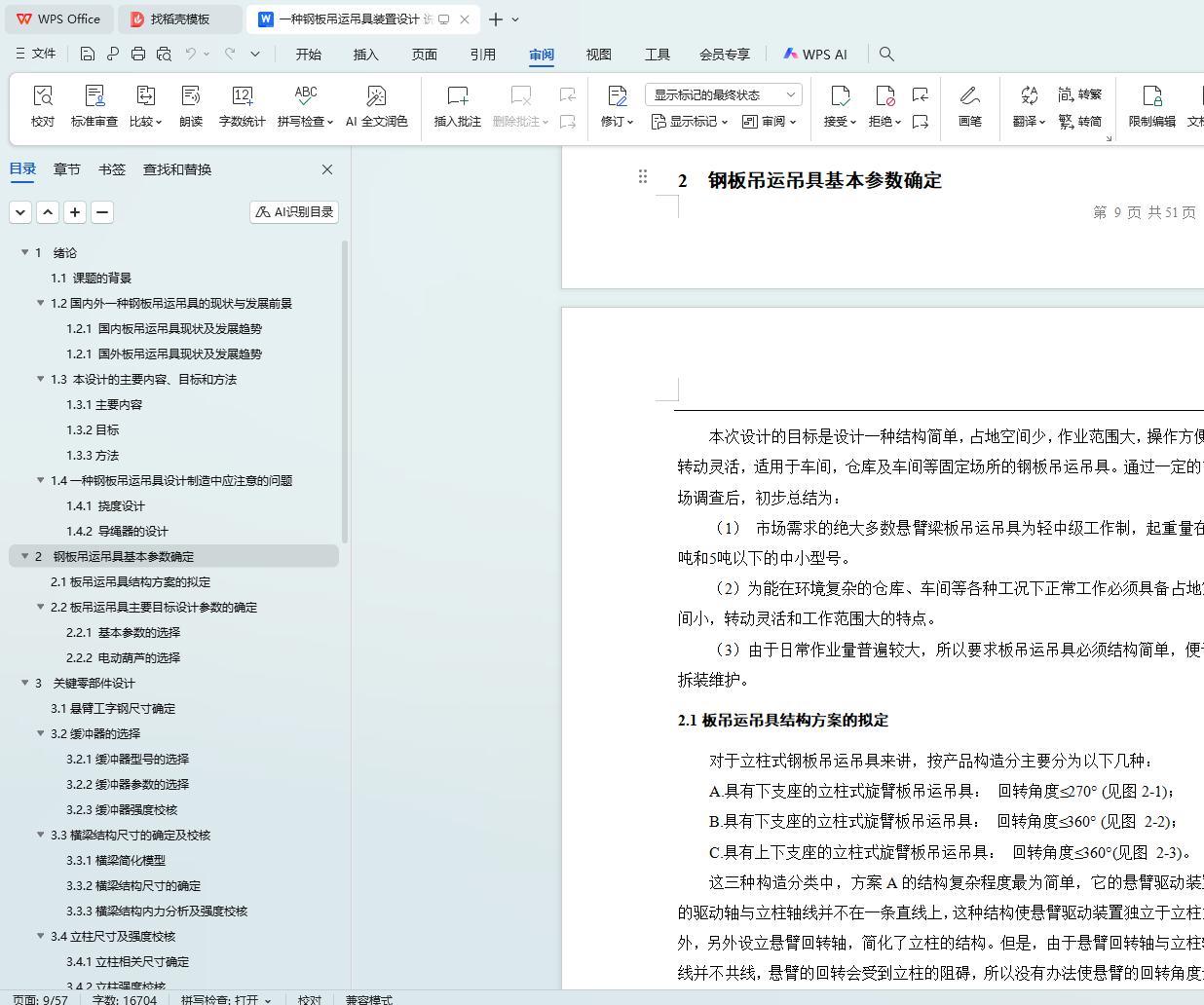This screenshot has height=1005, width=1204.
Task: Switch to the 开始 ribbon tab
Action: pos(309,55)
